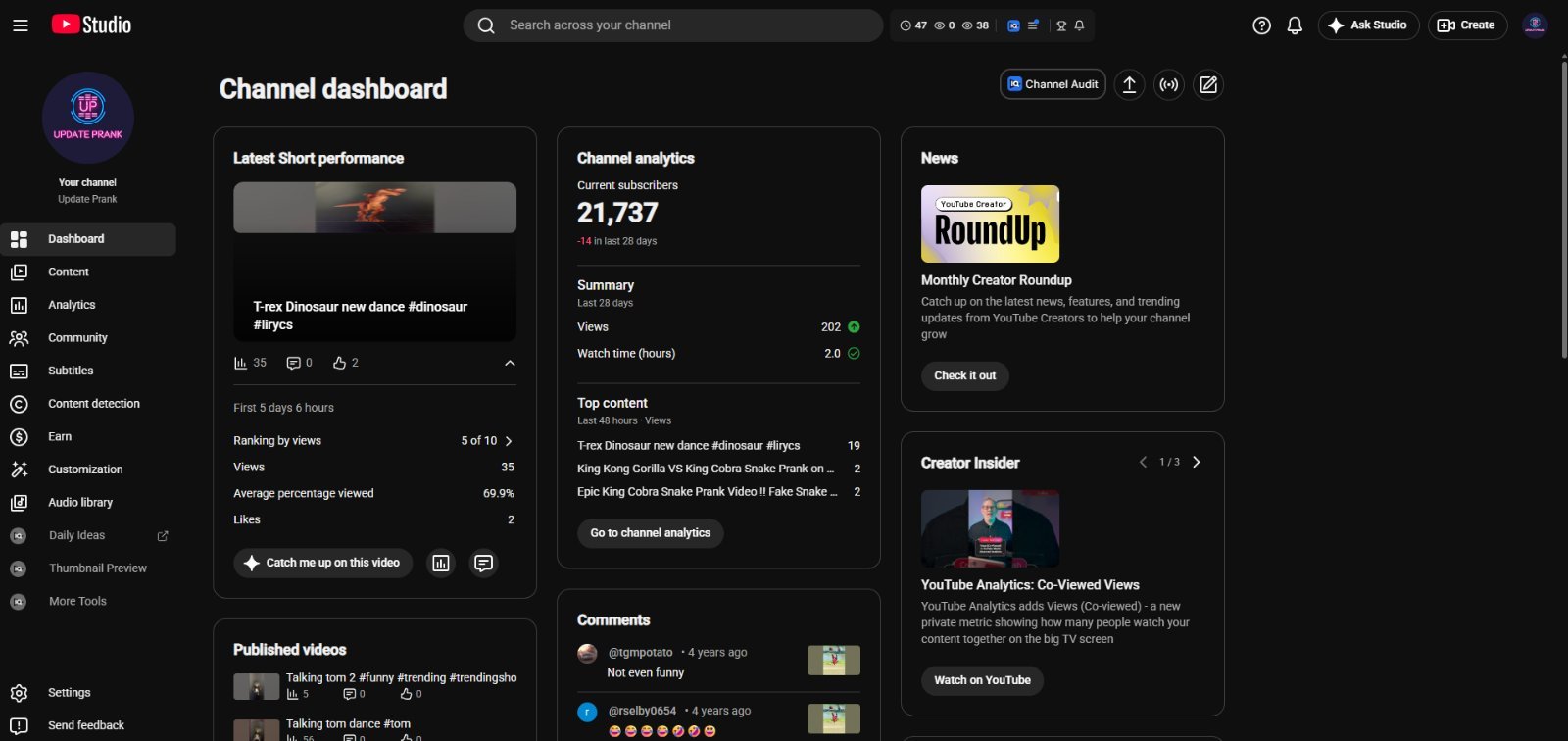Open Thumbnail Preview in the sidebar

coord(88,568)
